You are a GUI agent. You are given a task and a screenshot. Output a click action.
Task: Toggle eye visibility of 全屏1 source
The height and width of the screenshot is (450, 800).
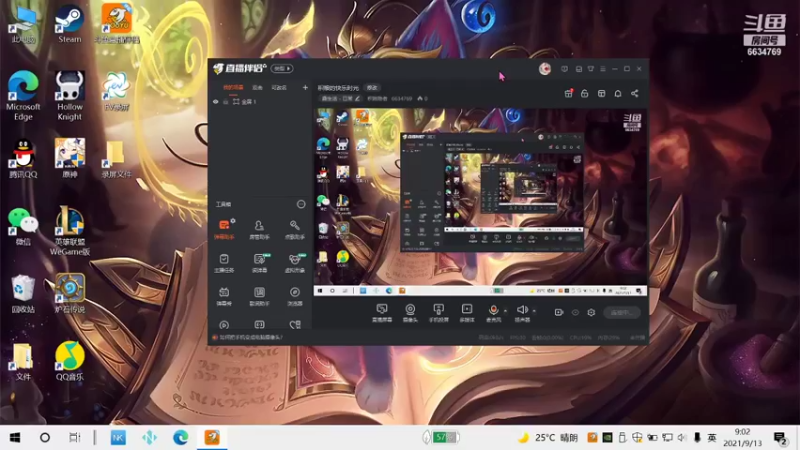216,102
